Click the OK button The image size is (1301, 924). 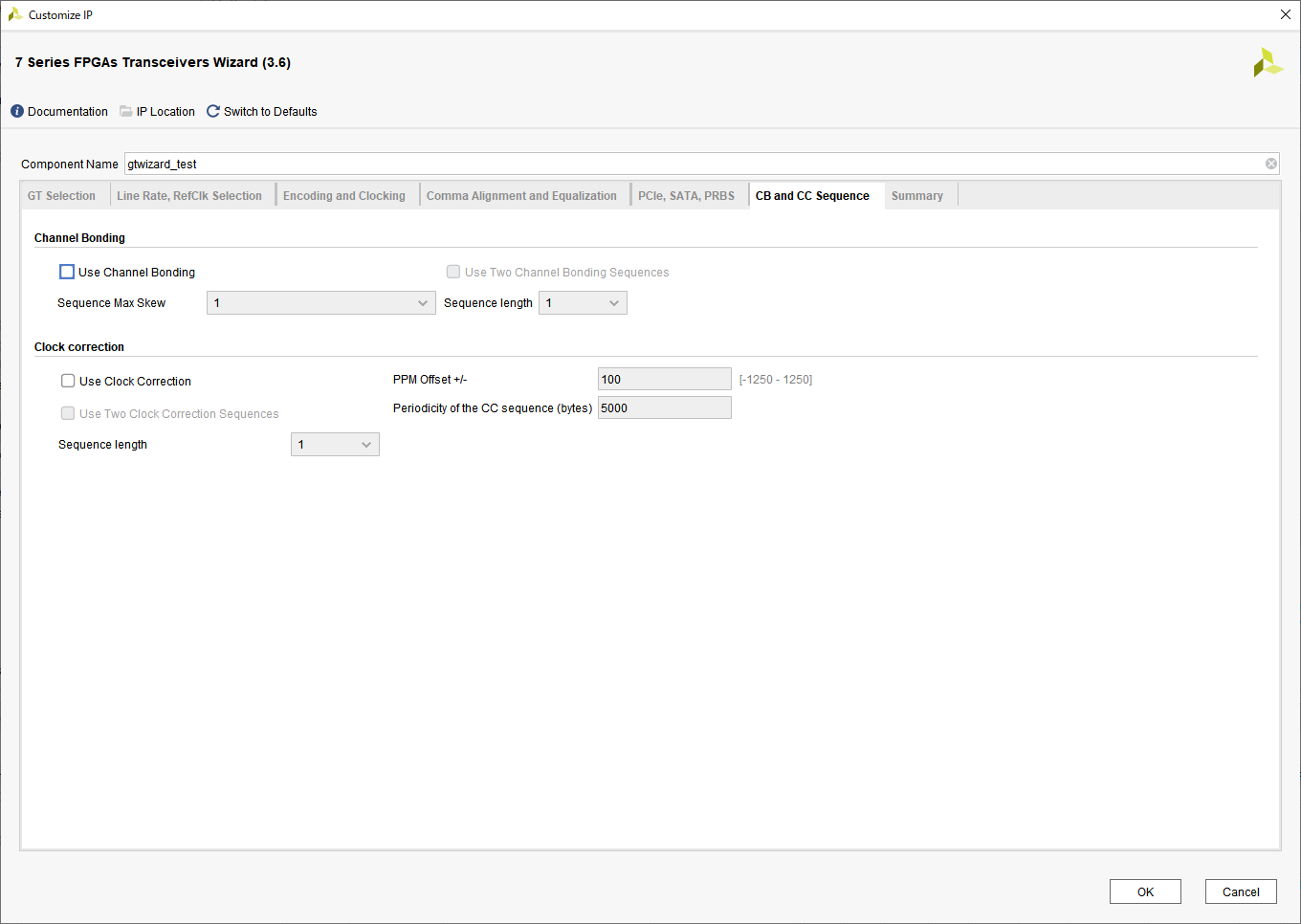pyautogui.click(x=1145, y=891)
